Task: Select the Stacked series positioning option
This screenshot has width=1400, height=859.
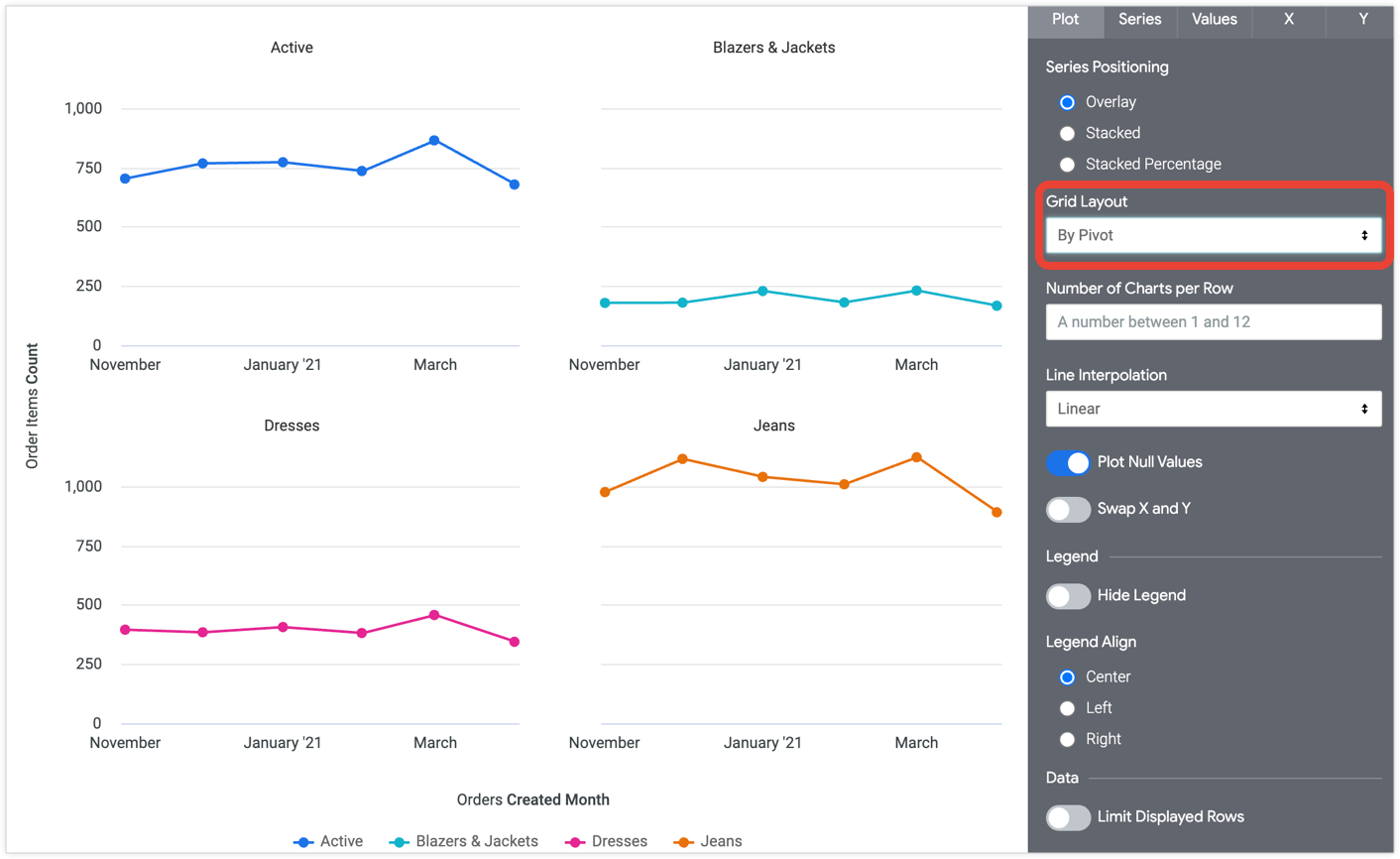Action: (x=1067, y=133)
